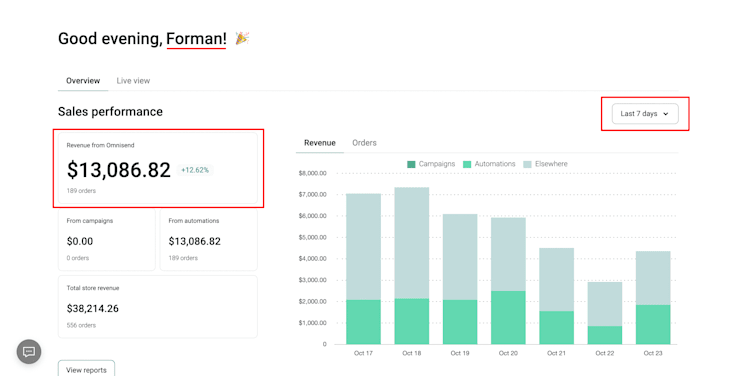The height and width of the screenshot is (376, 736).
Task: Click the party popper emoji icon
Action: click(242, 38)
